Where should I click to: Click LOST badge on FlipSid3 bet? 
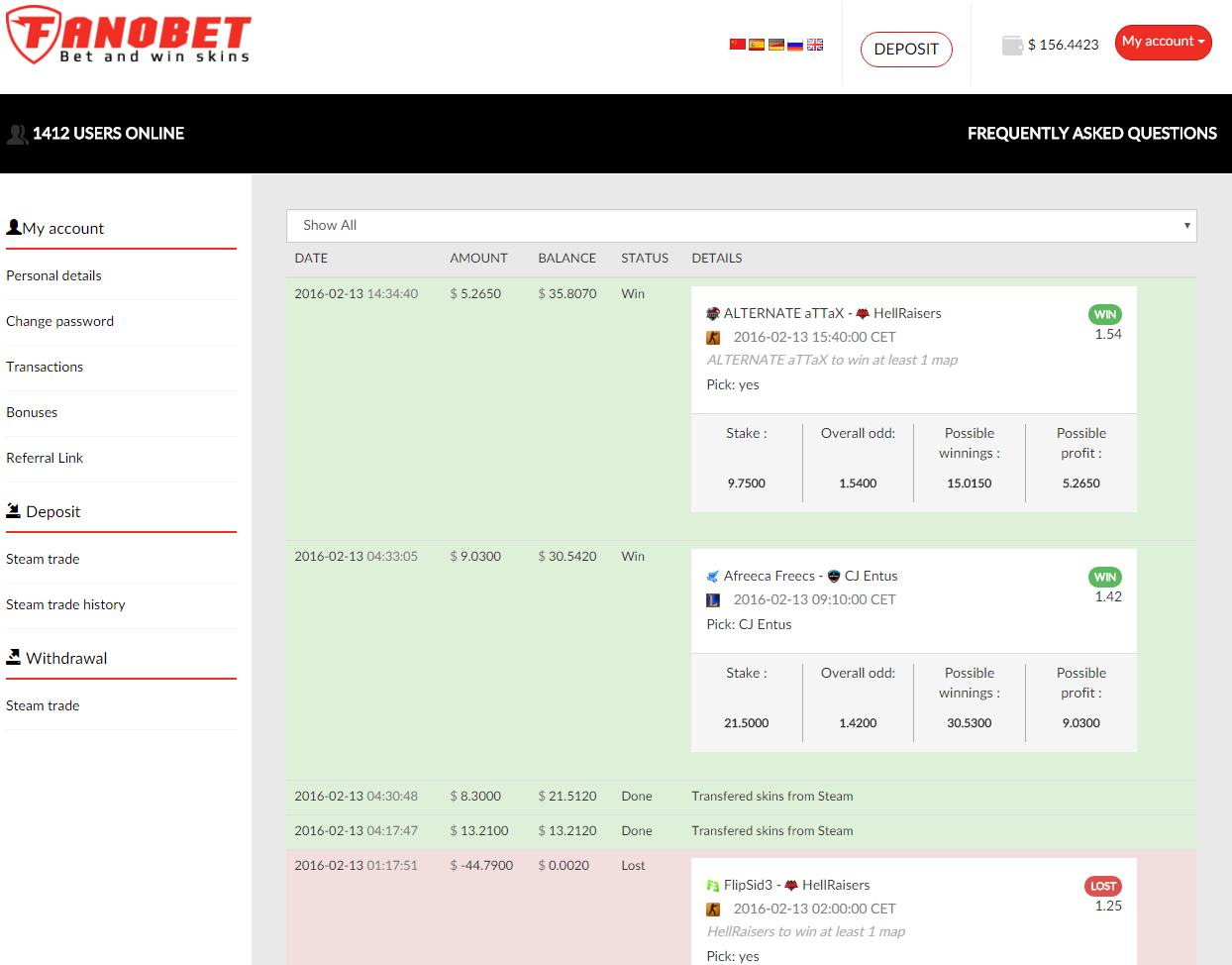tap(1103, 887)
